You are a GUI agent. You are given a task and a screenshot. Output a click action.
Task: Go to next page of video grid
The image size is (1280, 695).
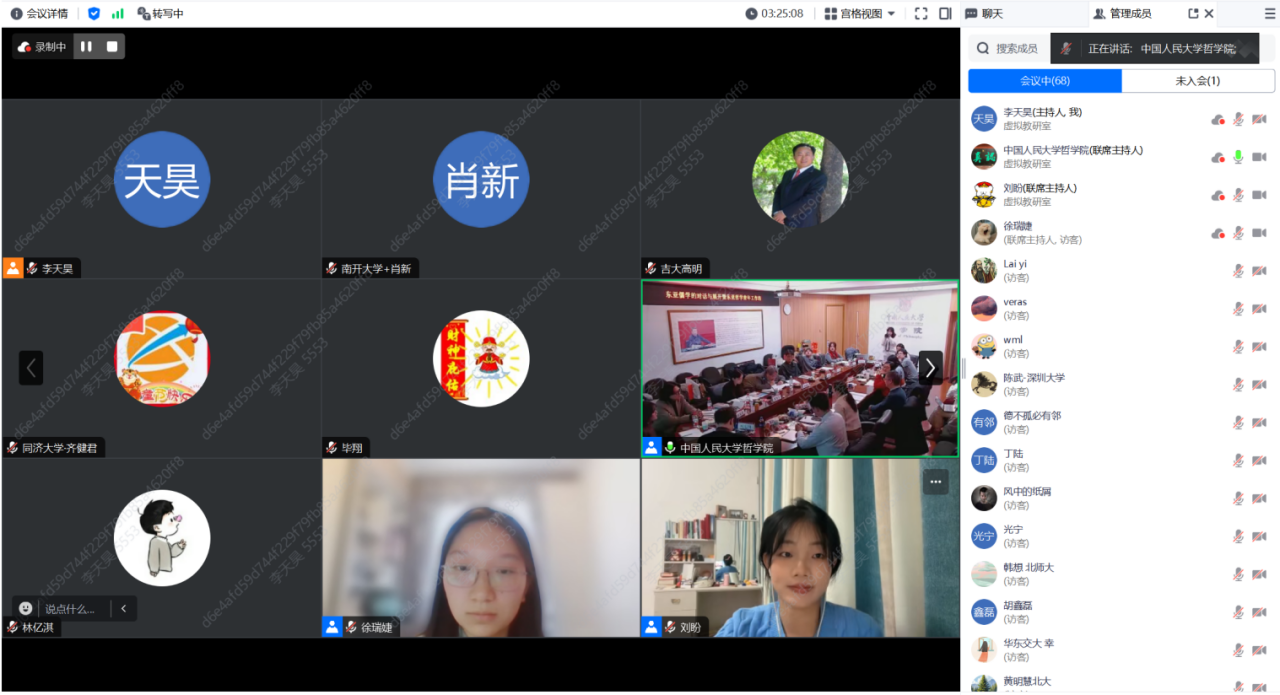pos(930,367)
